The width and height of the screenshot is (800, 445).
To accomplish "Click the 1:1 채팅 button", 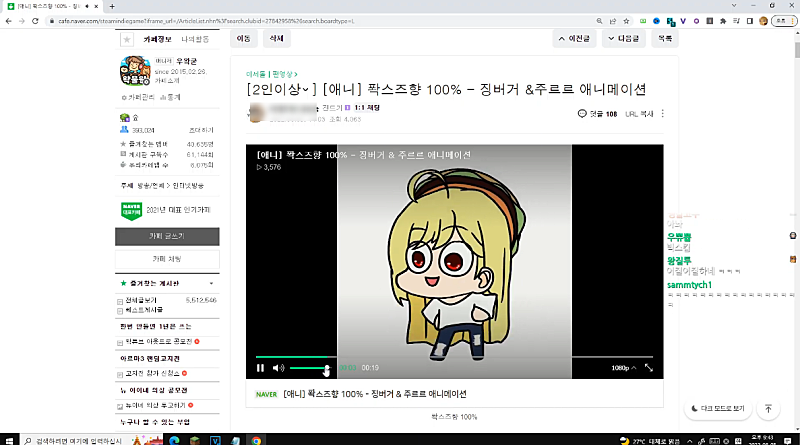I will (367, 108).
